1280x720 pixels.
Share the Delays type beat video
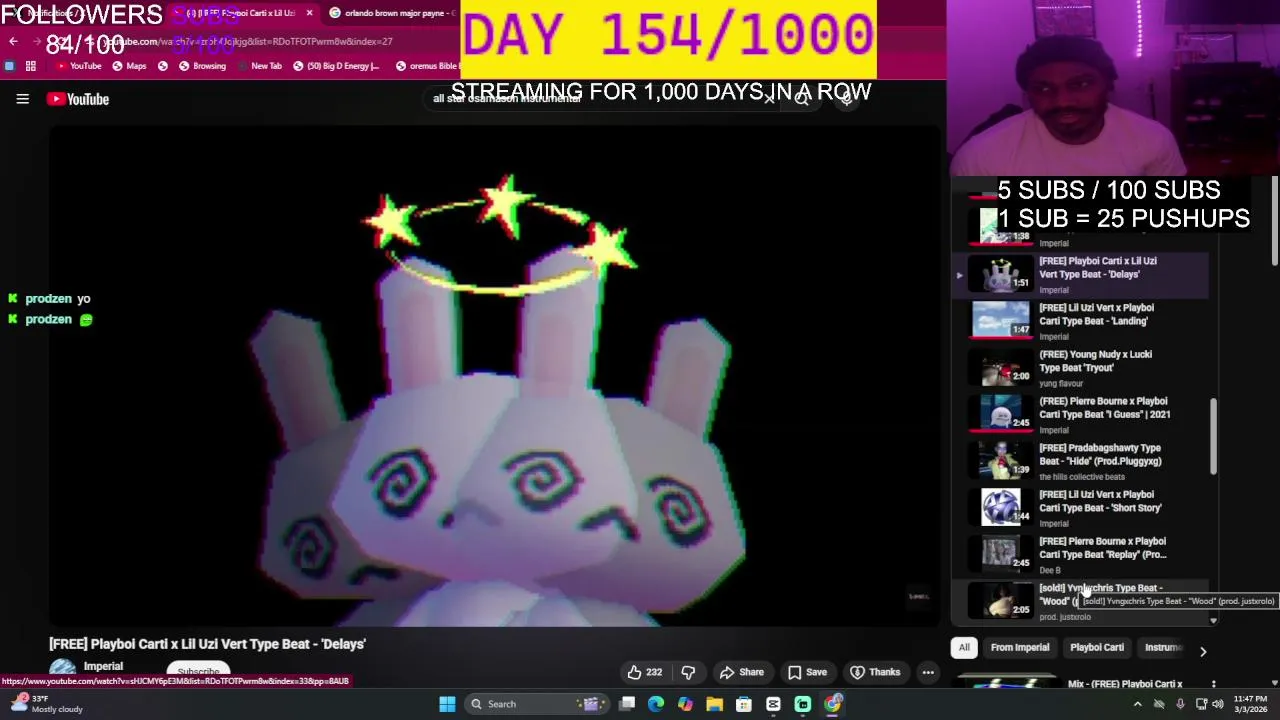pyautogui.click(x=742, y=672)
